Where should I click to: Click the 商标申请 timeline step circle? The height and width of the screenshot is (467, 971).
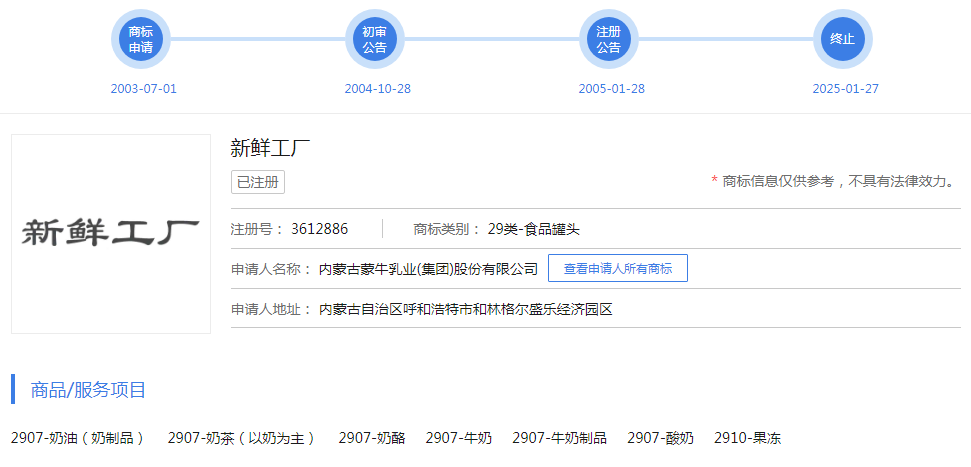point(141,39)
